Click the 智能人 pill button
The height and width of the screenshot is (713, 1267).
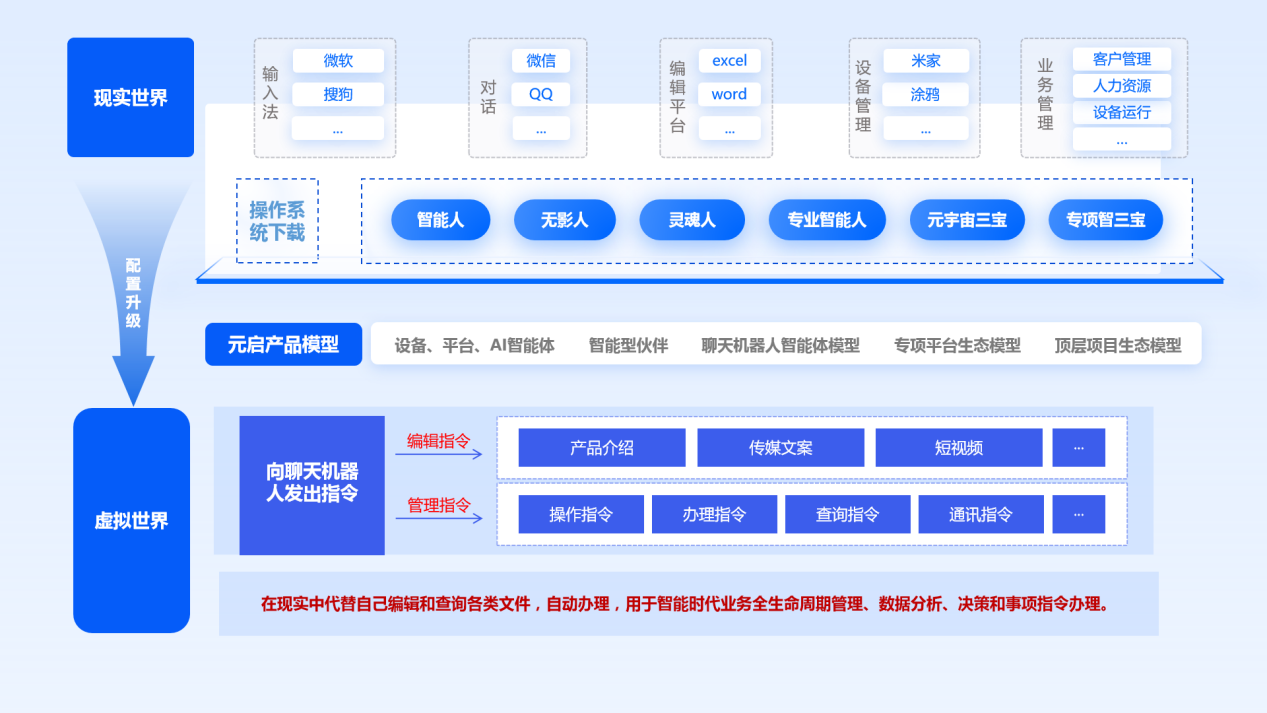click(440, 220)
